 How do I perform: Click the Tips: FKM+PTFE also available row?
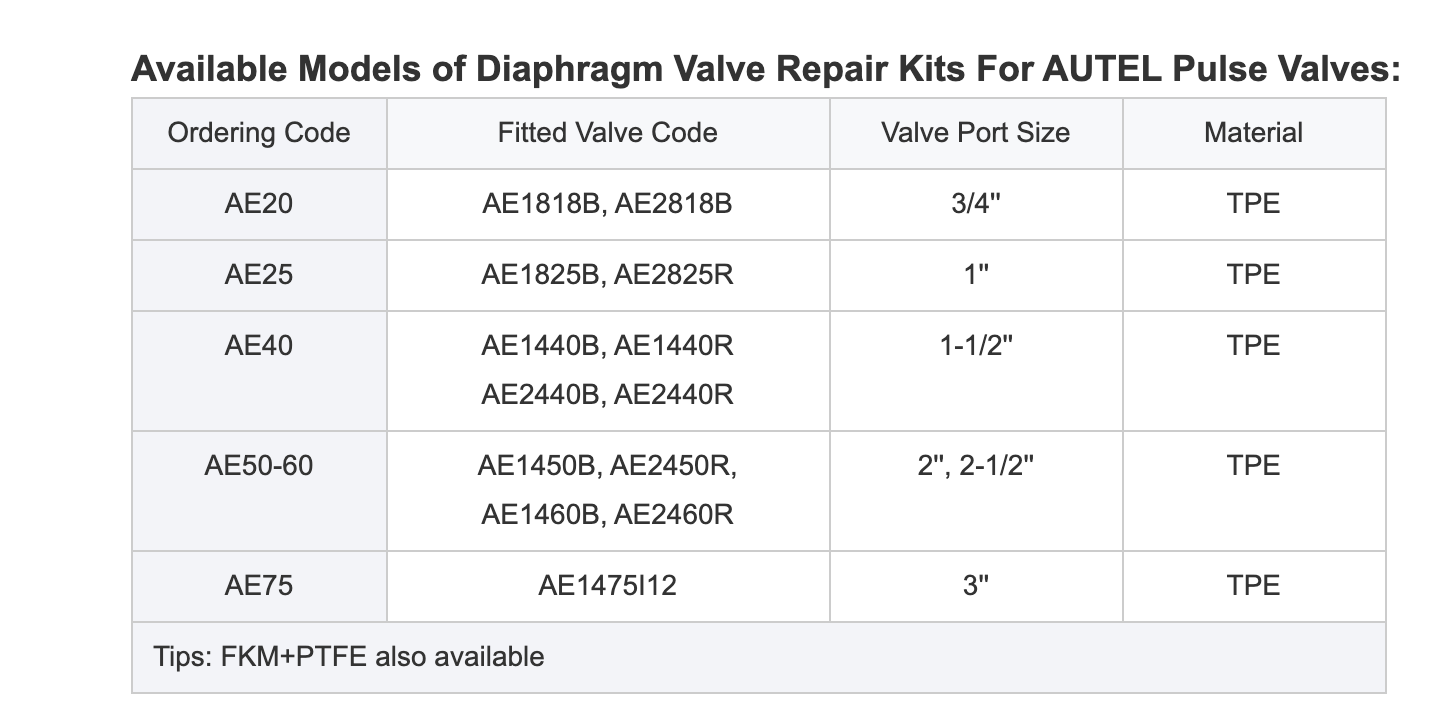759,657
